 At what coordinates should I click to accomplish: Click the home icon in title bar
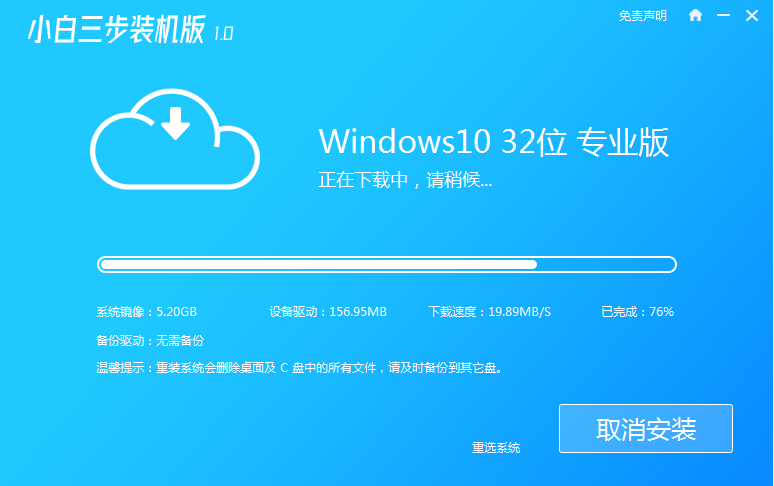(x=695, y=15)
